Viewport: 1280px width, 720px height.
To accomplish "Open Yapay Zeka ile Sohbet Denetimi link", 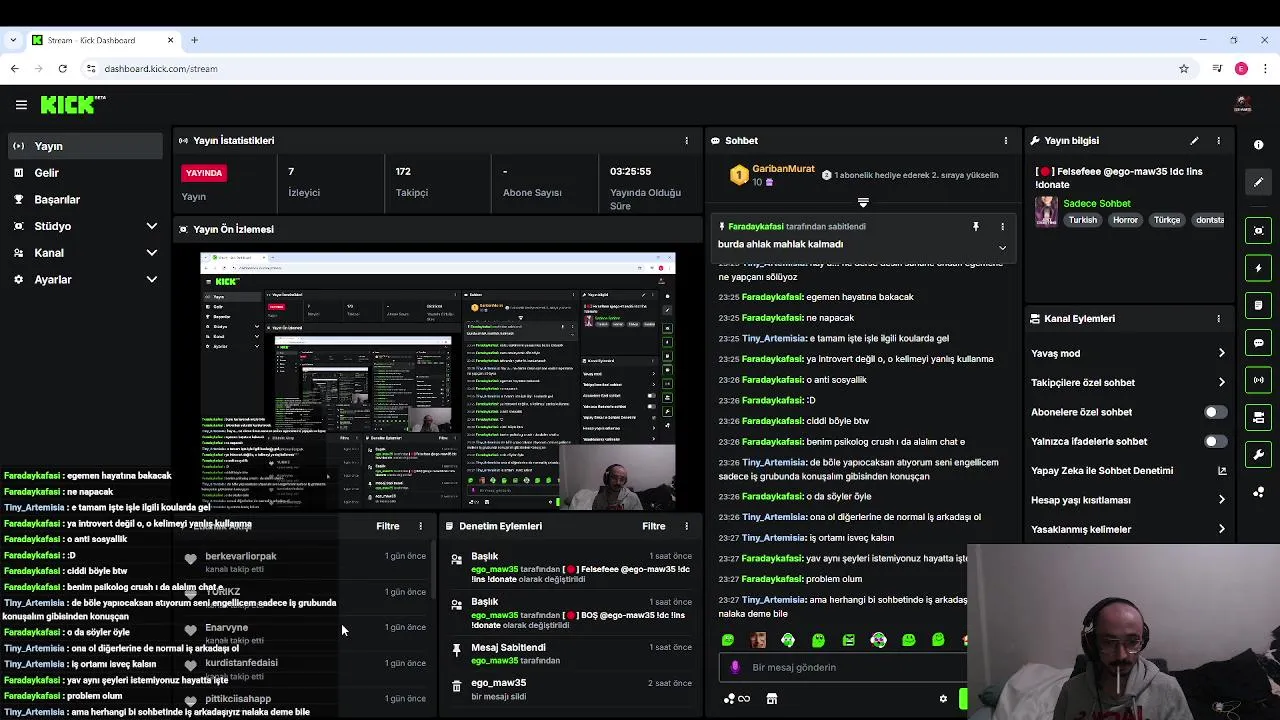I will 1128,470.
